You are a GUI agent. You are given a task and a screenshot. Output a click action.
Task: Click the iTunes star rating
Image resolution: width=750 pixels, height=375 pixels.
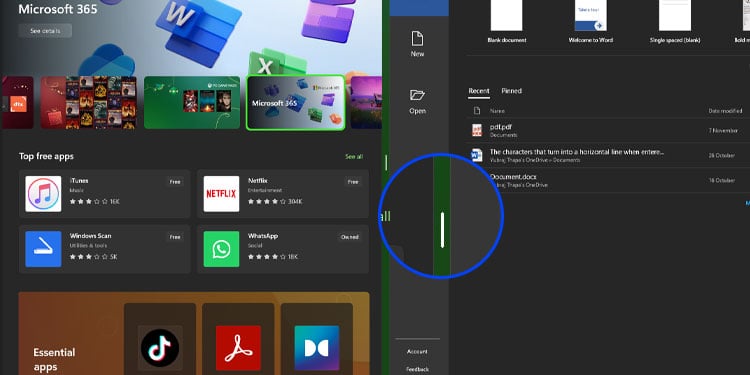(89, 202)
